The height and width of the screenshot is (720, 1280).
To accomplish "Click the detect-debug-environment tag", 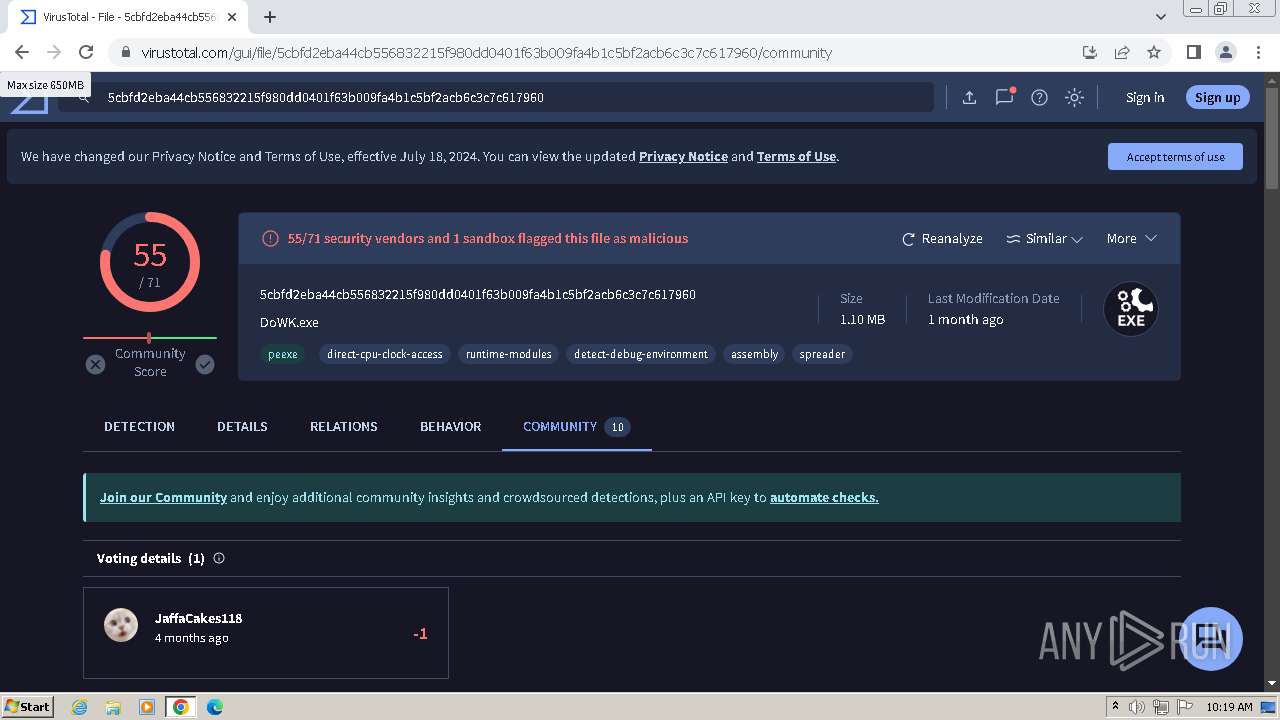I will point(641,354).
